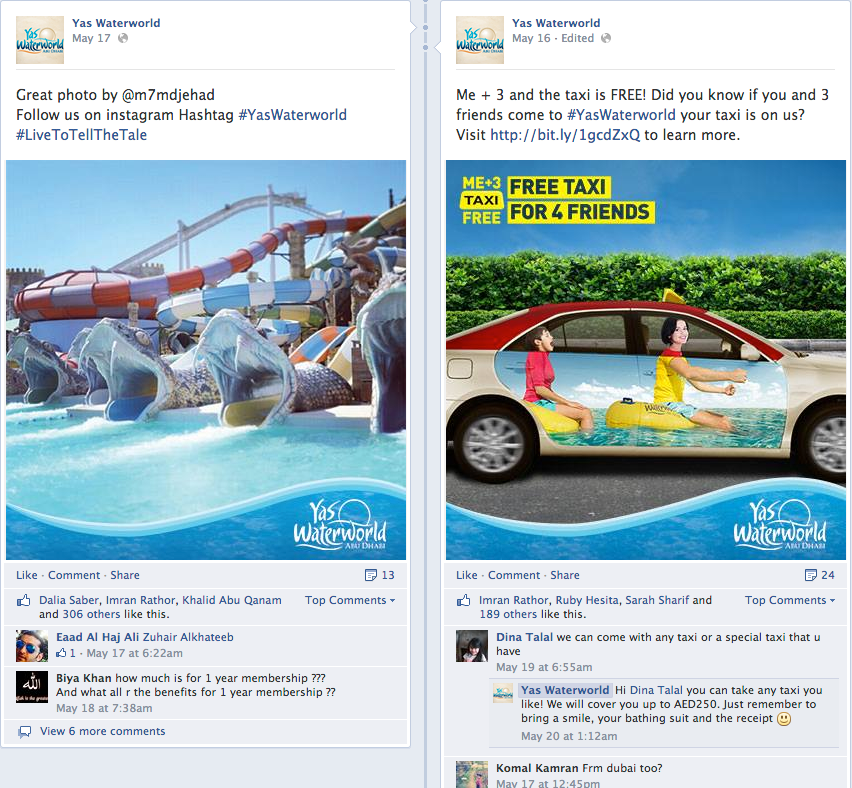Click the View 6 more comments speech icon
Viewport: 852px width, 788px height.
coord(24,731)
